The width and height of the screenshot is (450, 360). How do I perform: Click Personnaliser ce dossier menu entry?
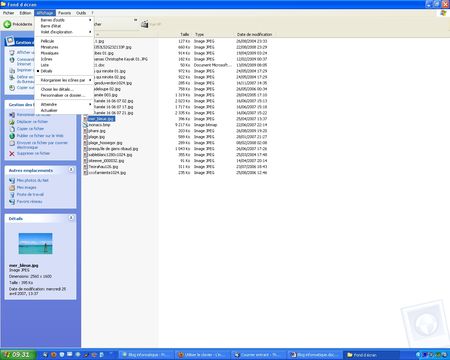63,95
